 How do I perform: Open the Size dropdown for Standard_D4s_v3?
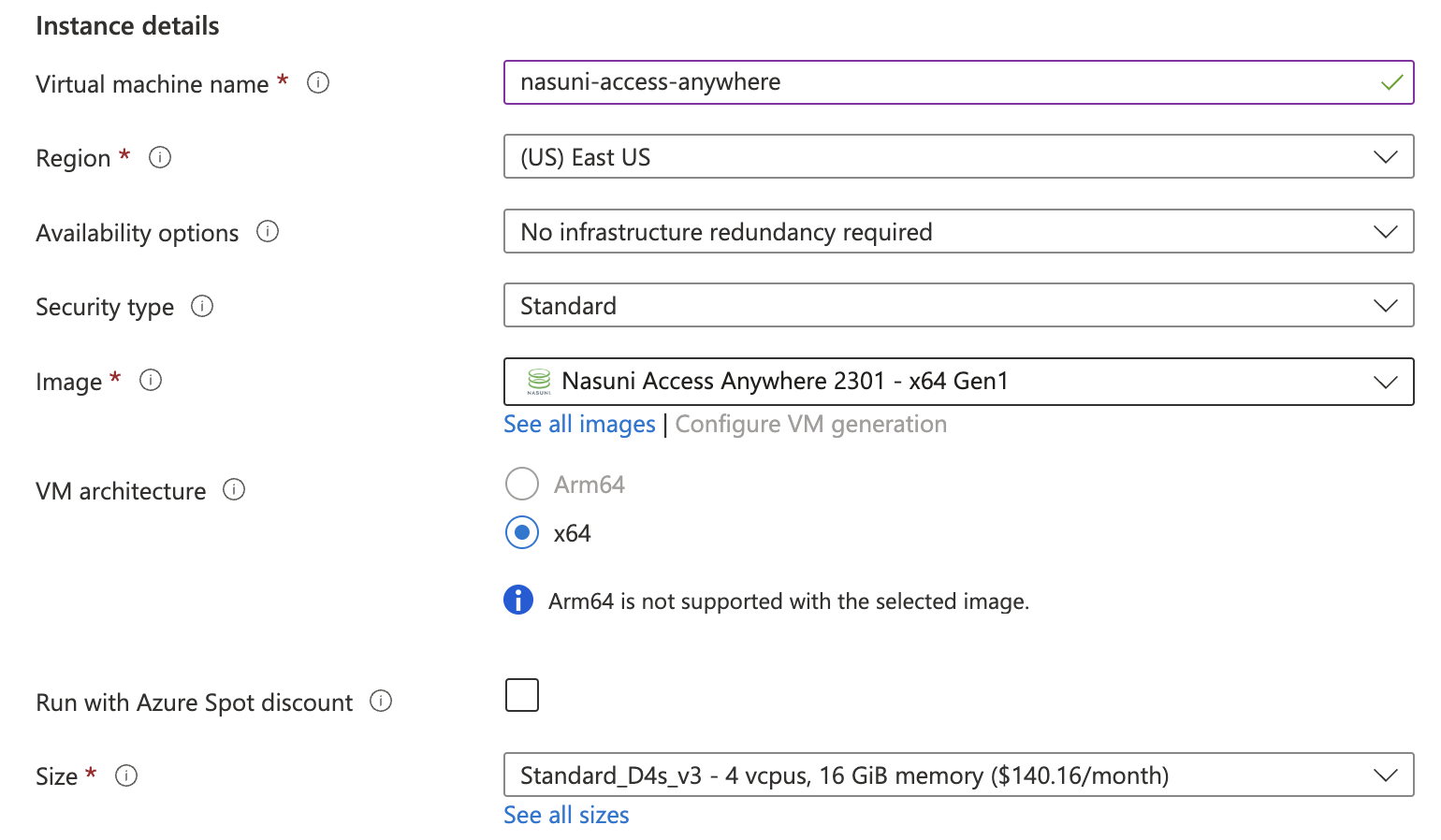[957, 775]
